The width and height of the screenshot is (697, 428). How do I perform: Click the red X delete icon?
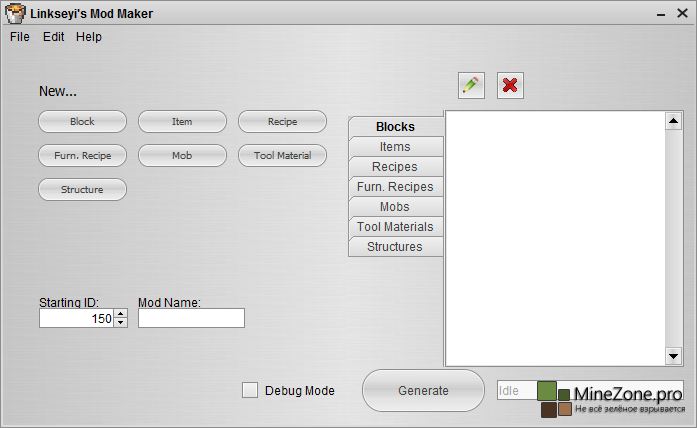(510, 86)
